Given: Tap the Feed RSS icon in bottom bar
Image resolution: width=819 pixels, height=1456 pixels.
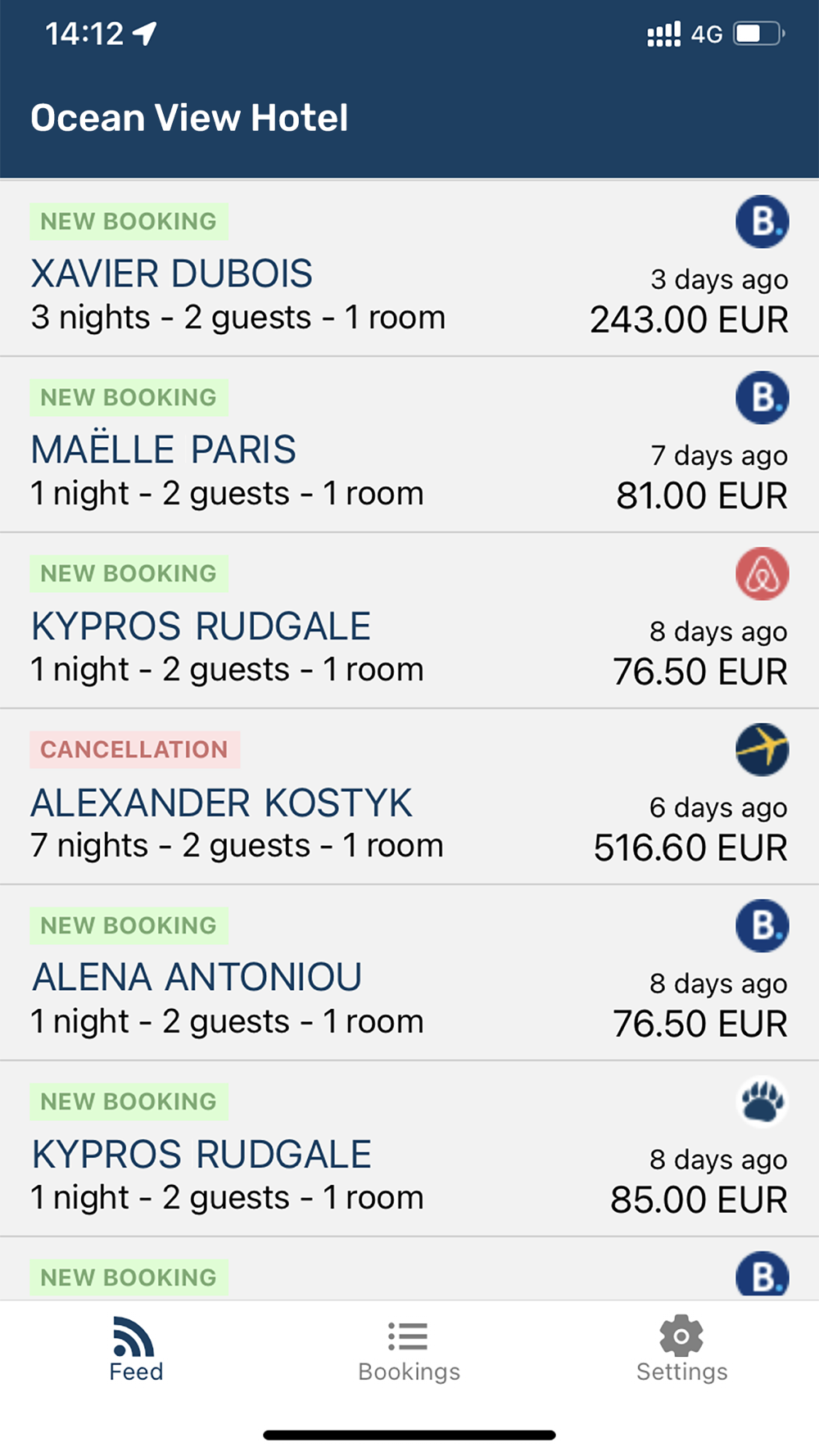Looking at the screenshot, I should [x=134, y=1336].
